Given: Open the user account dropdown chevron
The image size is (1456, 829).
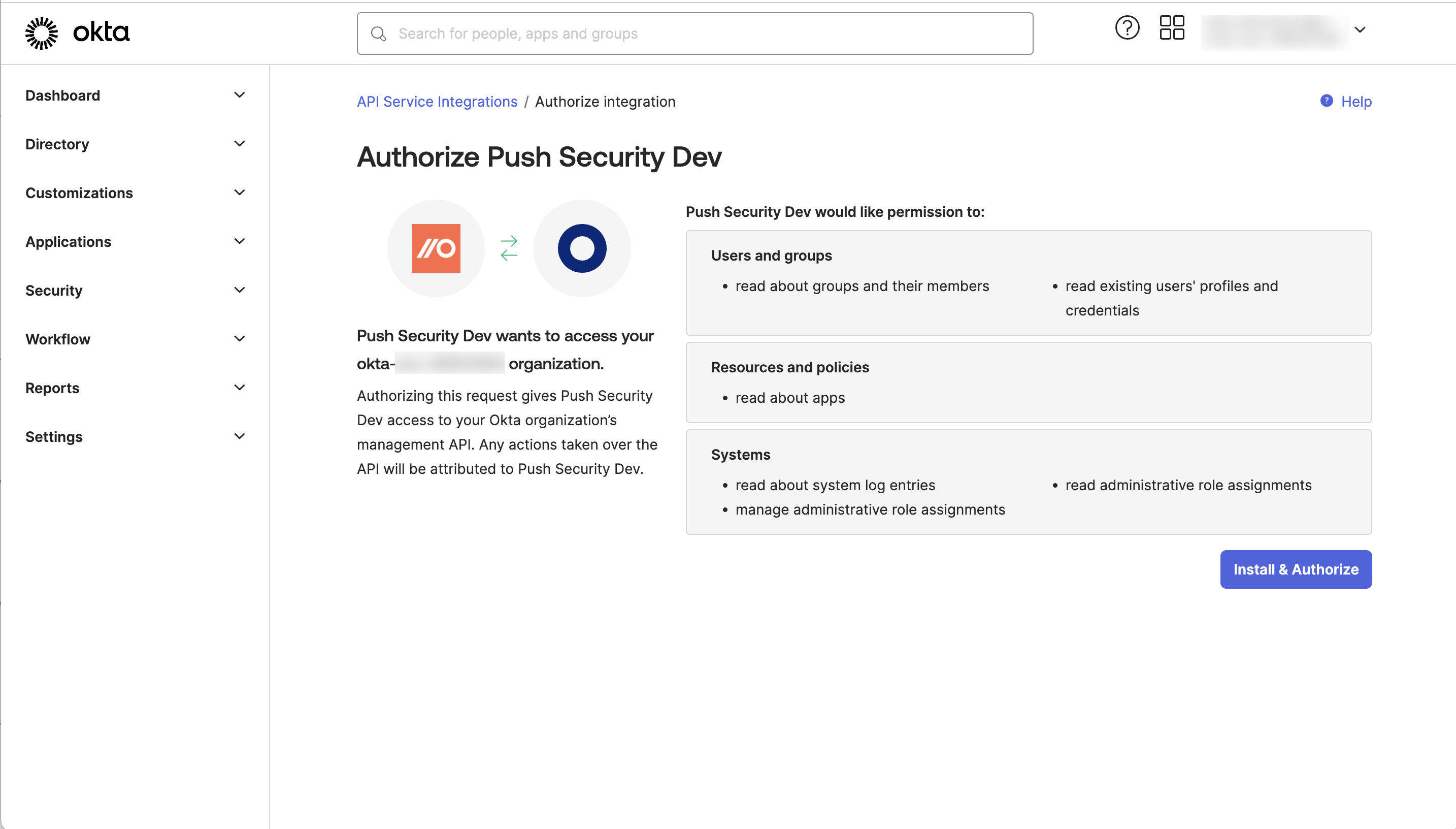Looking at the screenshot, I should click(1360, 30).
